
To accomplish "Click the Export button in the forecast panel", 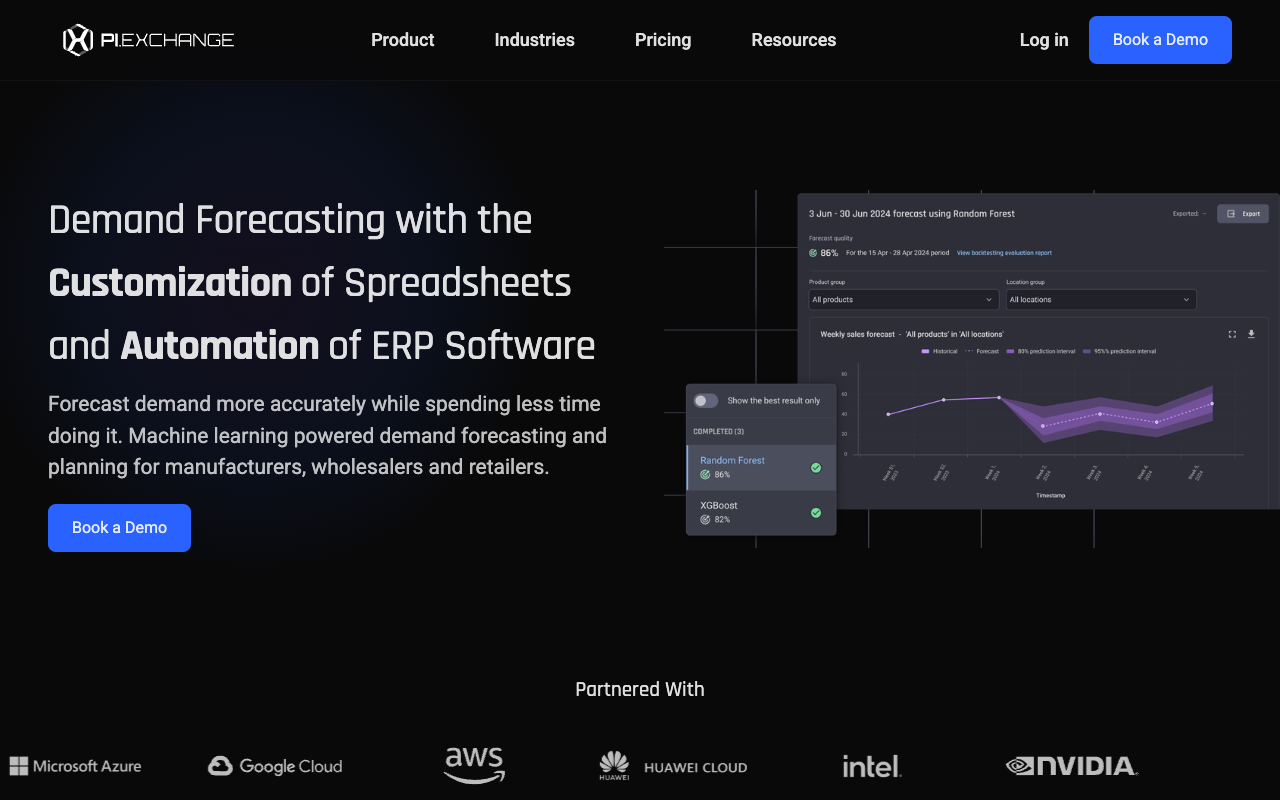I will pyautogui.click(x=1243, y=213).
